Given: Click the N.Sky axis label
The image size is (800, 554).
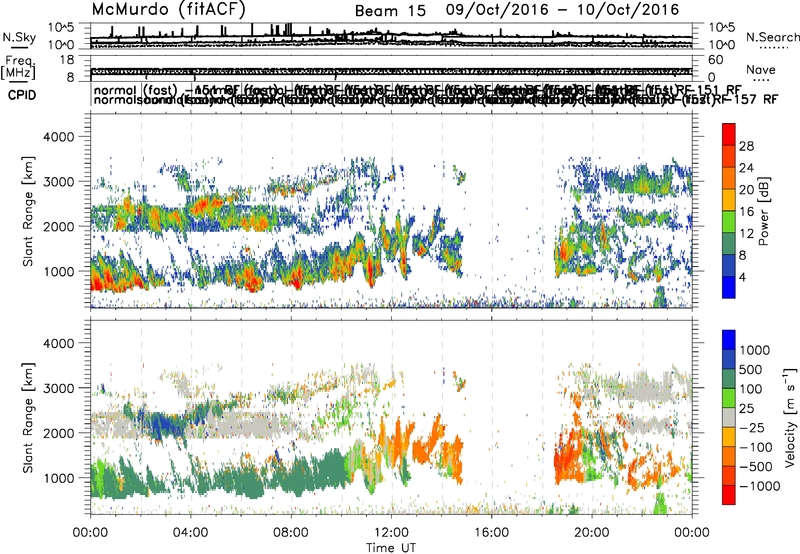Looking at the screenshot, I should (x=19, y=37).
